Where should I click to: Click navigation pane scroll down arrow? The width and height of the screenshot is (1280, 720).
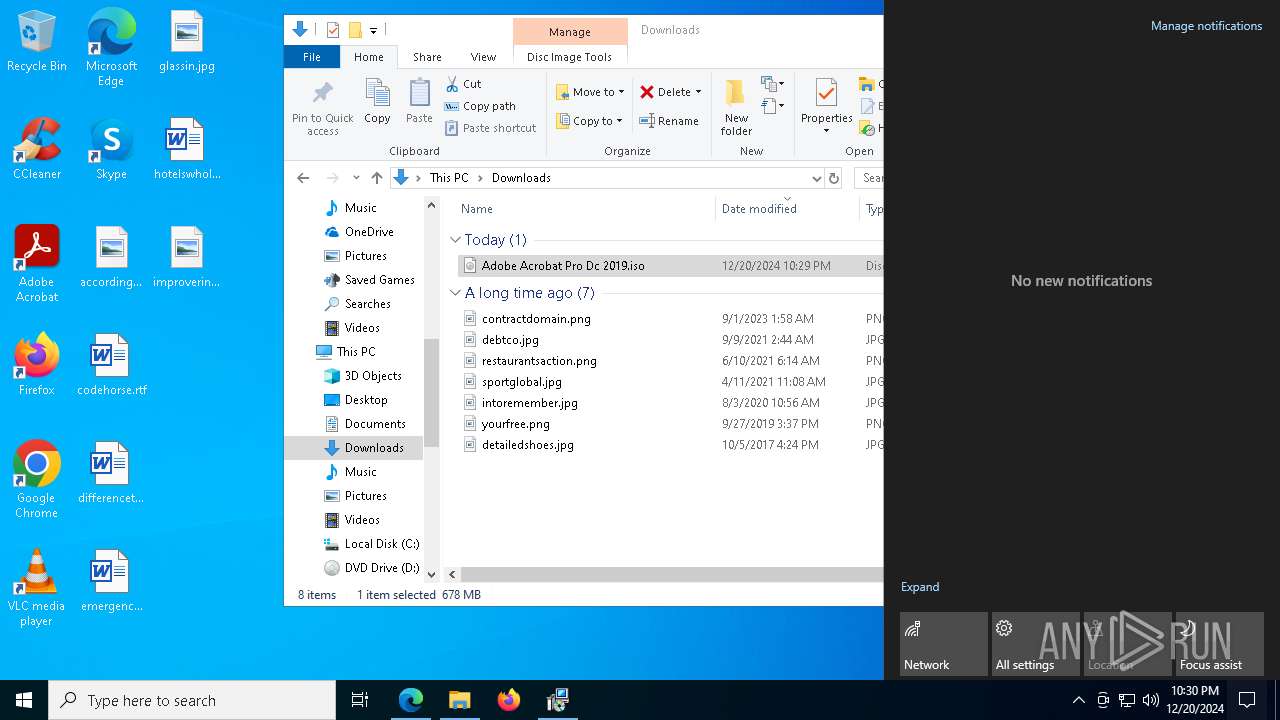coord(432,574)
